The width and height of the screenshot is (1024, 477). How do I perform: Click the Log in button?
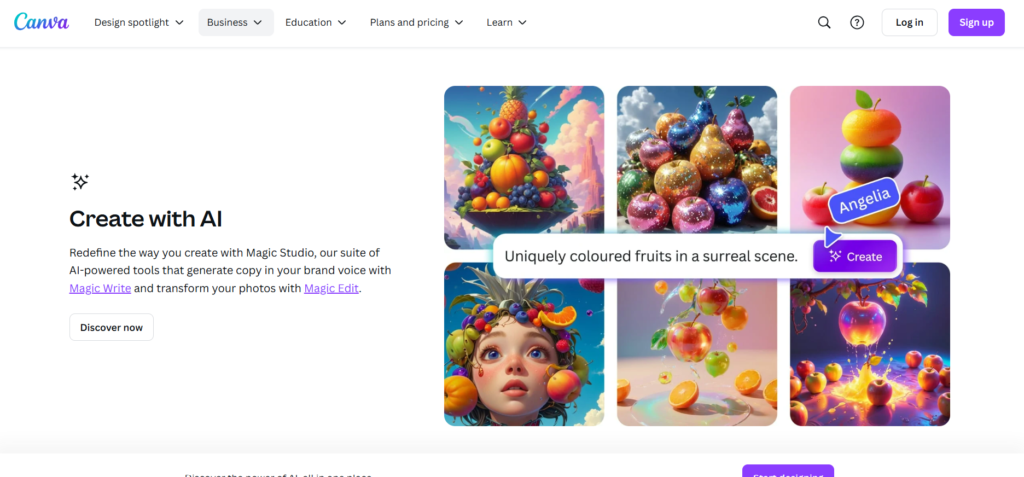[x=909, y=22]
